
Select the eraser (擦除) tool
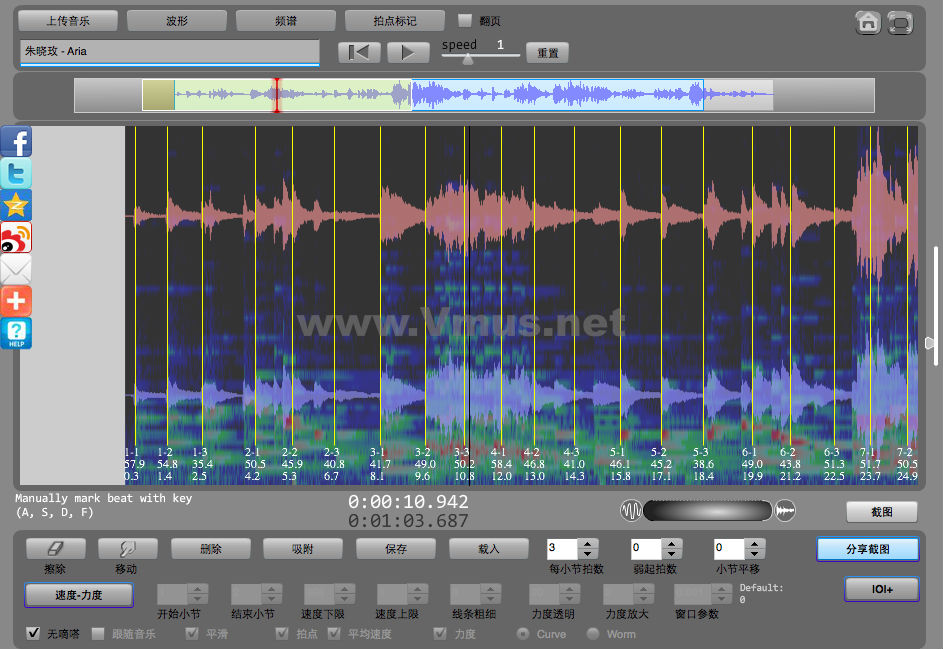(55, 549)
